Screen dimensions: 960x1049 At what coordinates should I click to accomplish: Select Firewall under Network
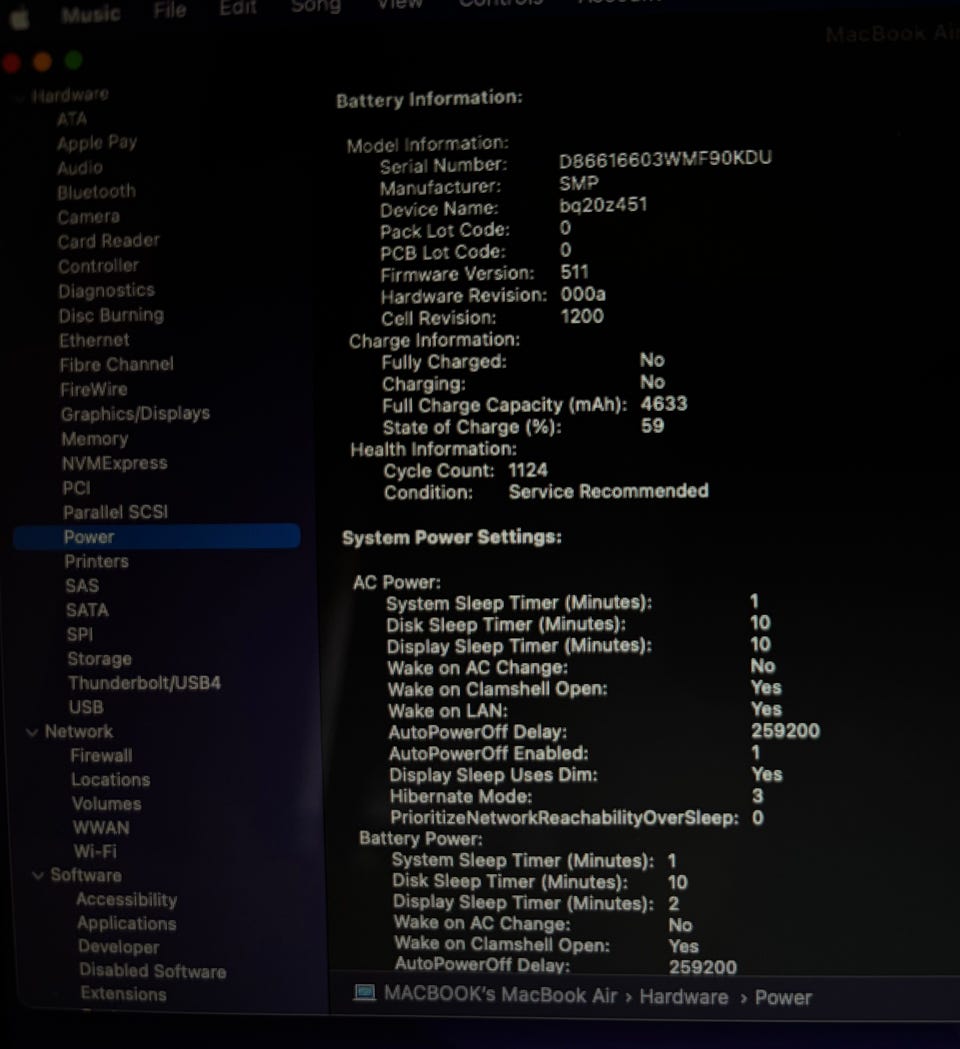click(x=101, y=755)
